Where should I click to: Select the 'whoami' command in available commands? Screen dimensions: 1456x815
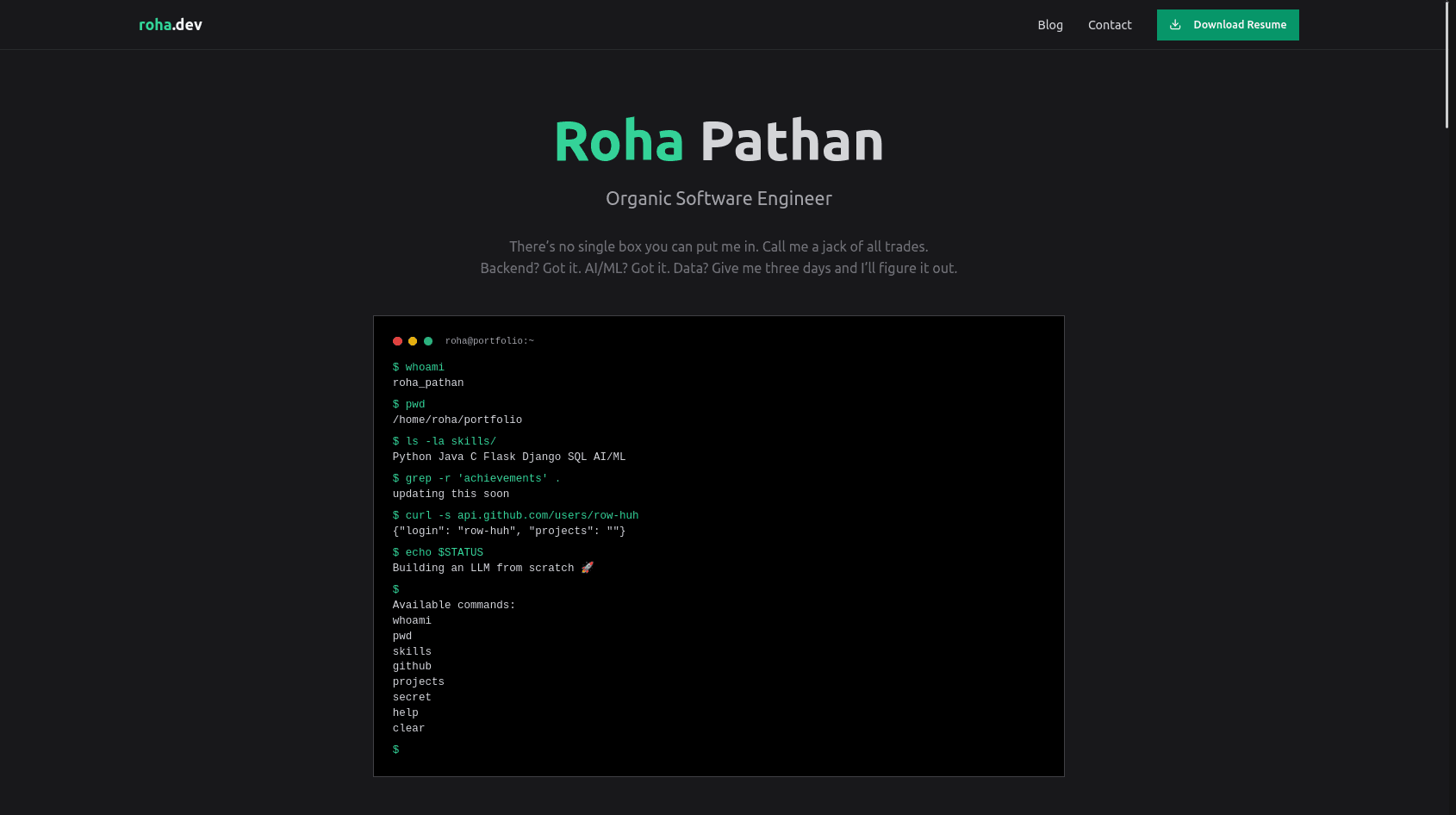[x=412, y=619]
